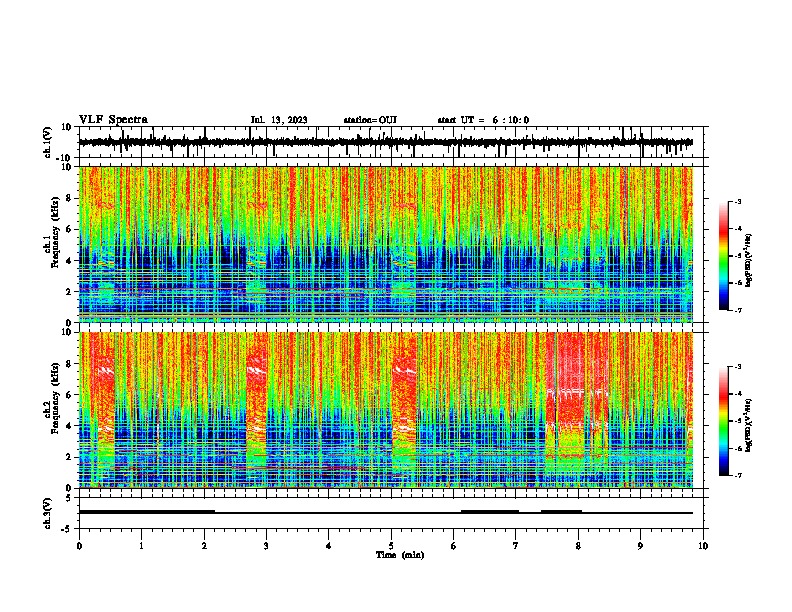The image size is (792, 612).
Task: Click time axis tick label "2"
Action: tap(204, 546)
